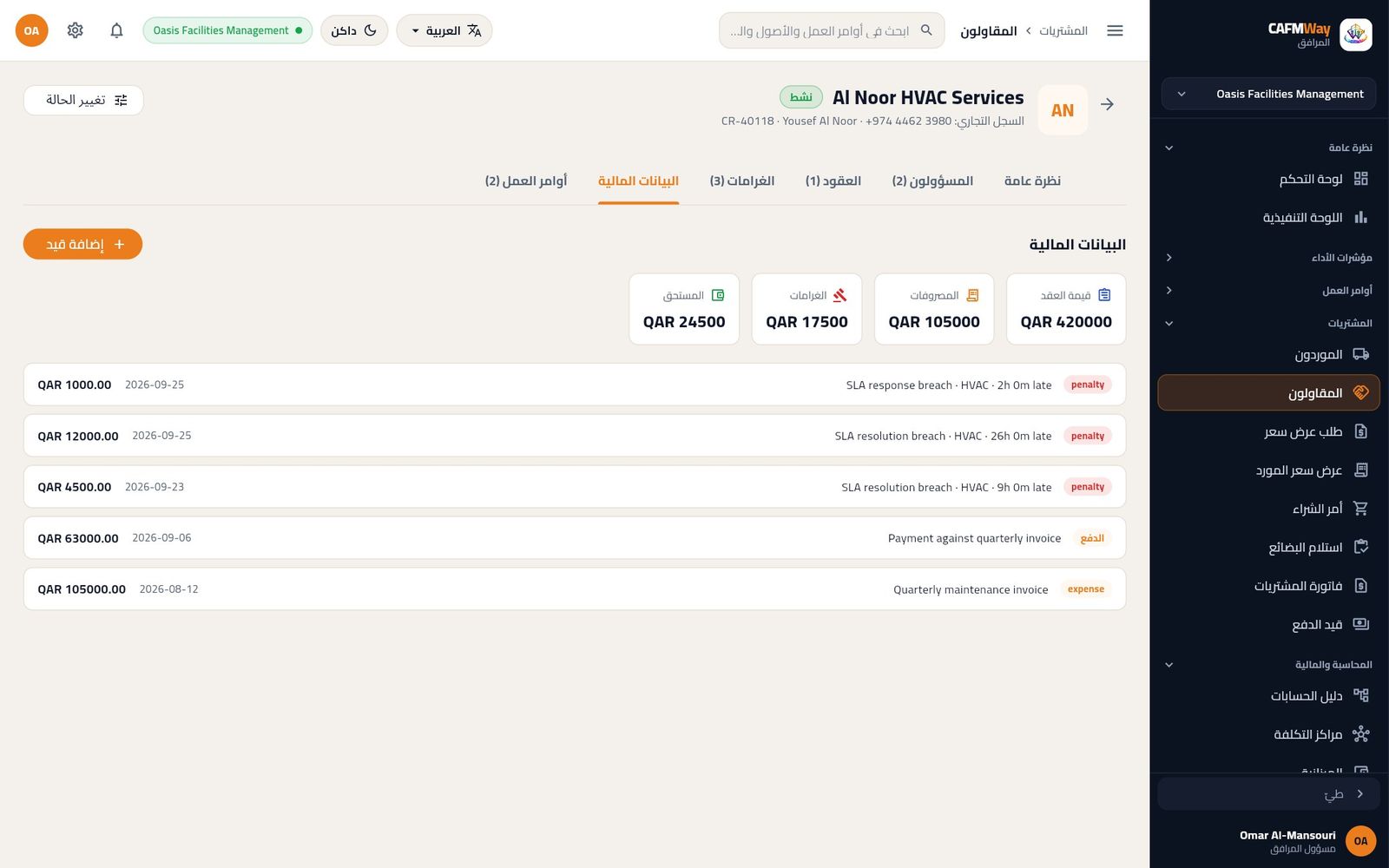Click the CAFMWay logo
The height and width of the screenshot is (868, 1389).
[1355, 35]
